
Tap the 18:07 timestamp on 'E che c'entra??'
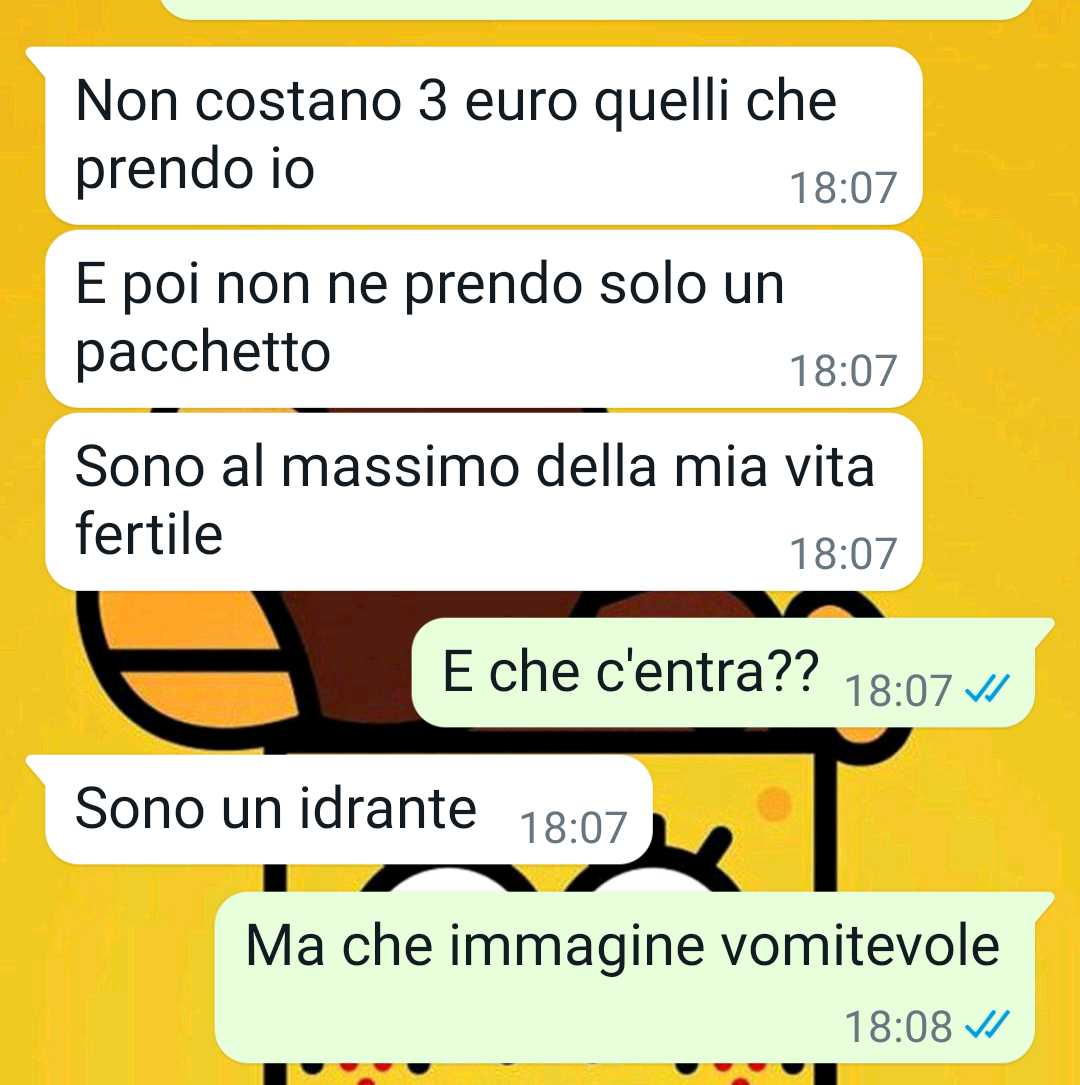point(898,691)
